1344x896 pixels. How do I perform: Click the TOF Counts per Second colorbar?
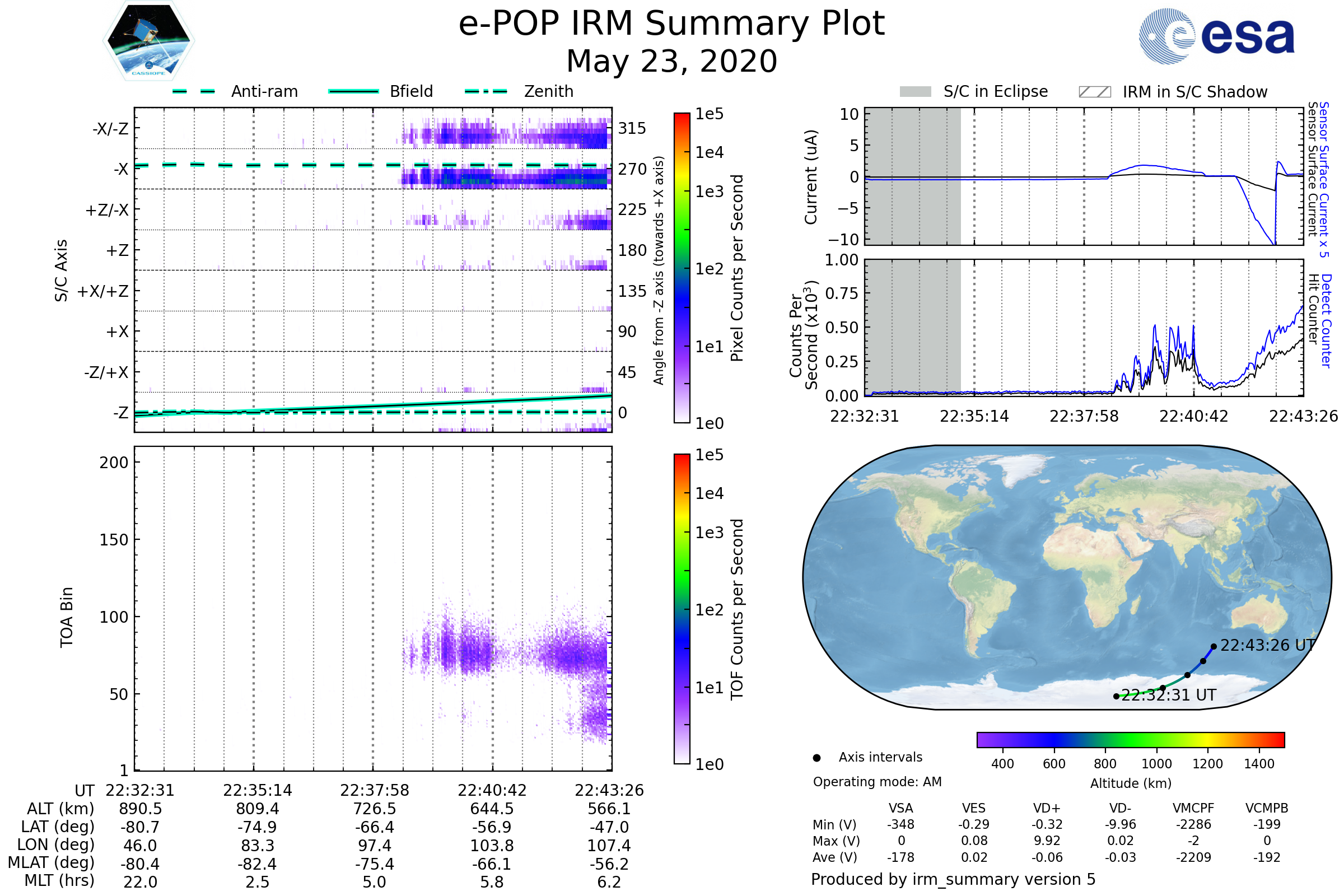point(682,609)
